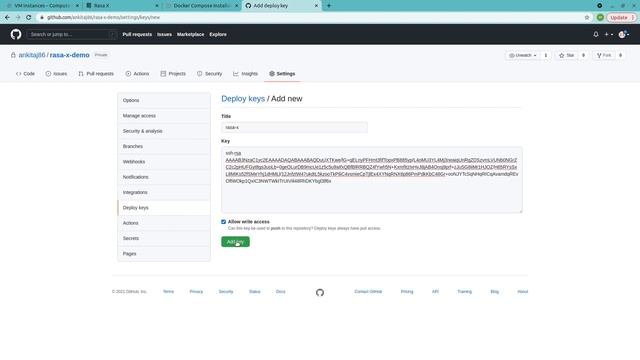This screenshot has width=640, height=360.
Task: Switch to the VM instances browser tab
Action: coord(42,6)
